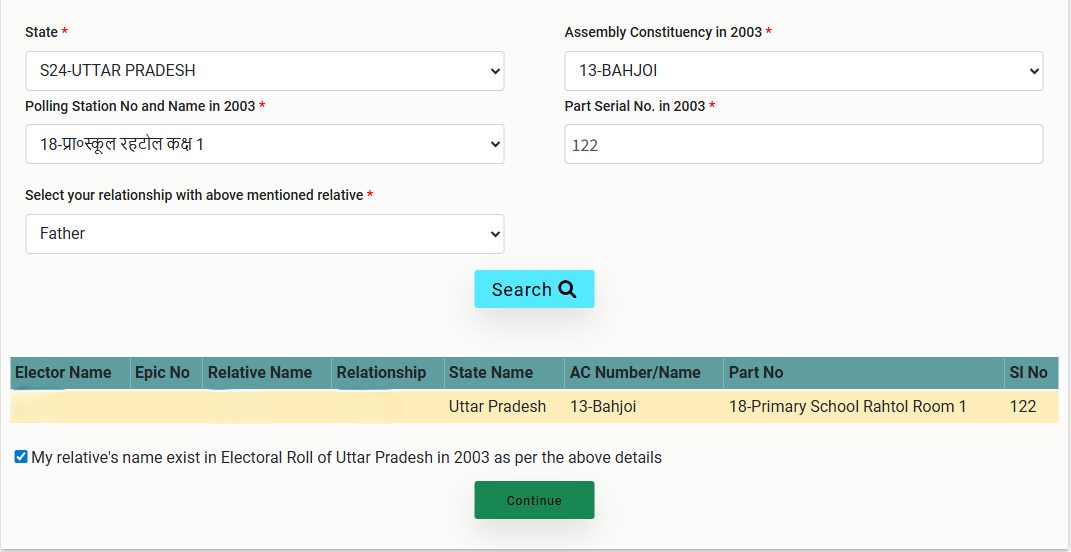Select the AC Number/Name column header
The width and height of the screenshot is (1071, 552).
click(635, 373)
